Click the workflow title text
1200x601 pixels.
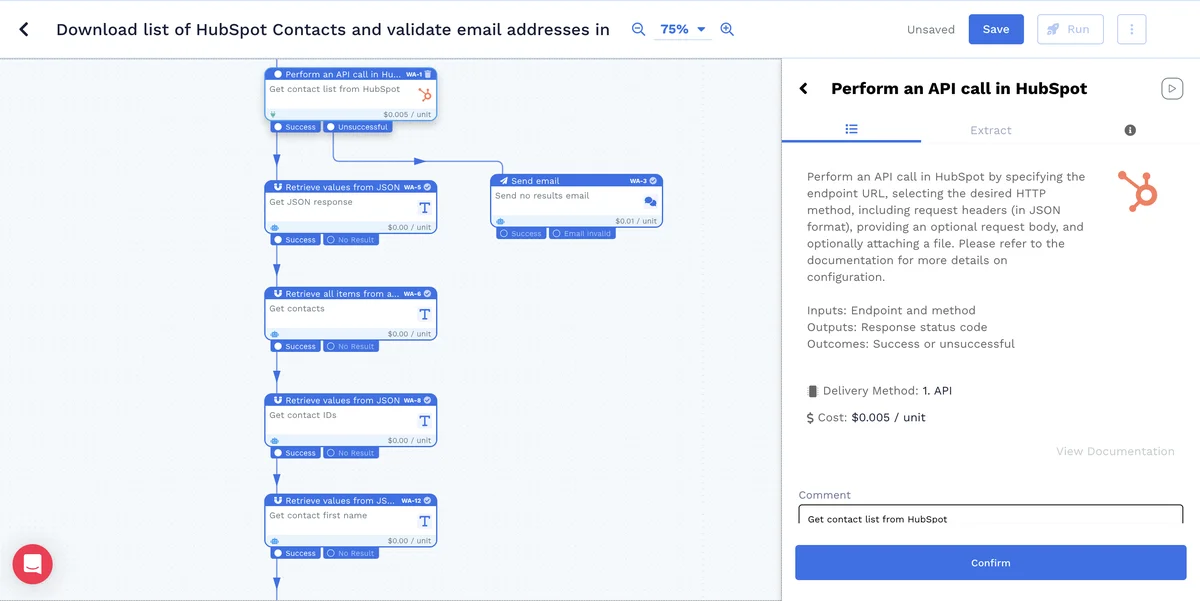[333, 30]
